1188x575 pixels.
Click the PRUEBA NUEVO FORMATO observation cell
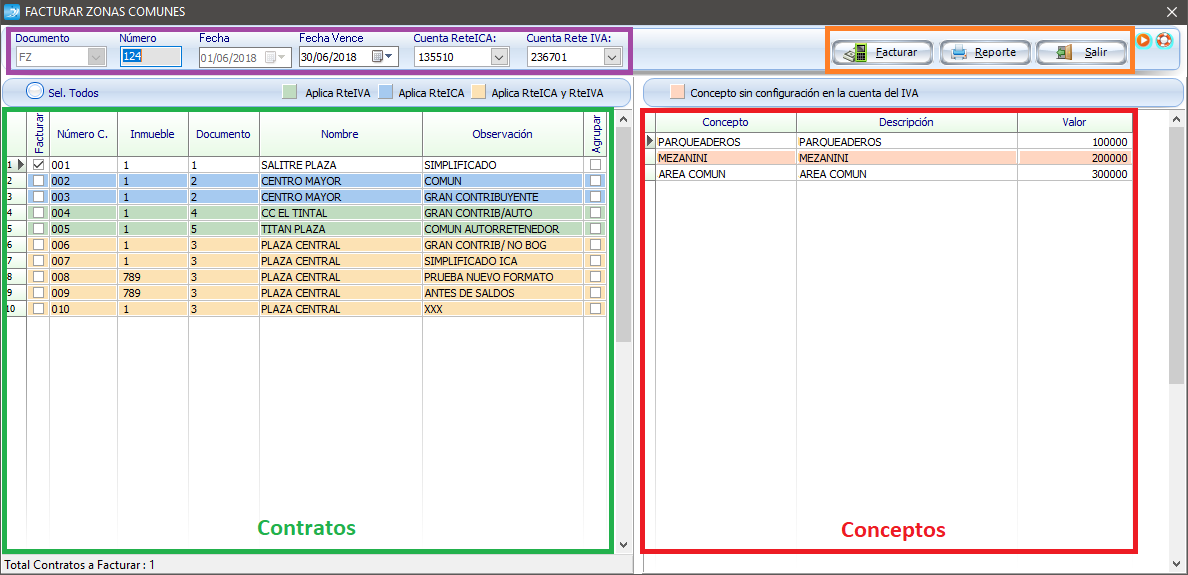coord(503,277)
